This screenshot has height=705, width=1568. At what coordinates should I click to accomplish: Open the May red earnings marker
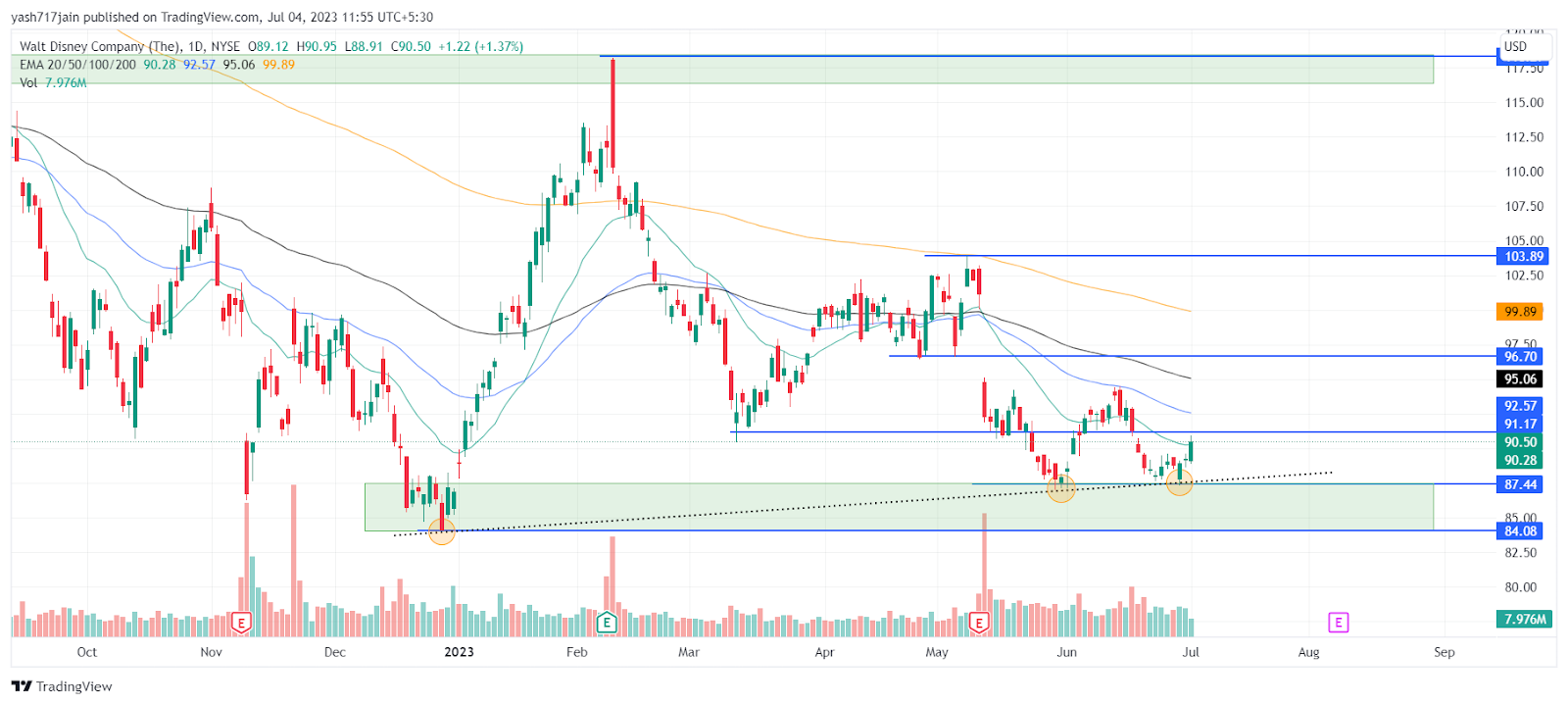(978, 622)
